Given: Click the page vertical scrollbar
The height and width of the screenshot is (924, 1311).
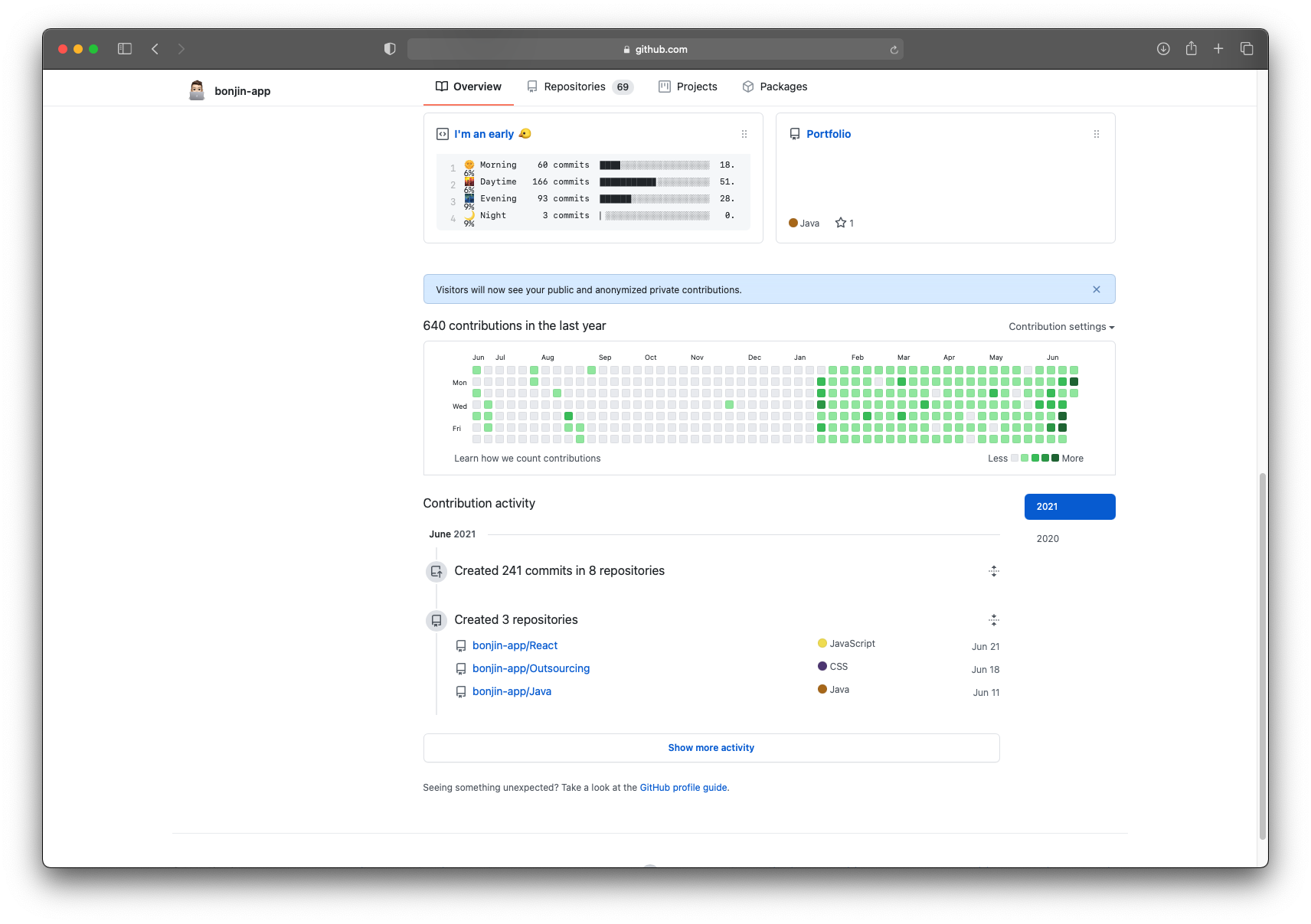Looking at the screenshot, I should pyautogui.click(x=1263, y=656).
